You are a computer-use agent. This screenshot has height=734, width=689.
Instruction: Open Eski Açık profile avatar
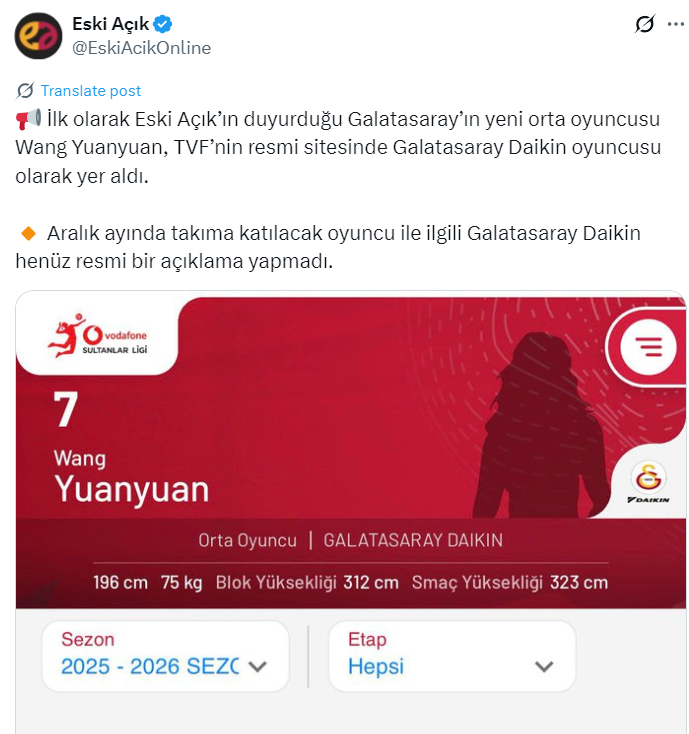click(38, 36)
